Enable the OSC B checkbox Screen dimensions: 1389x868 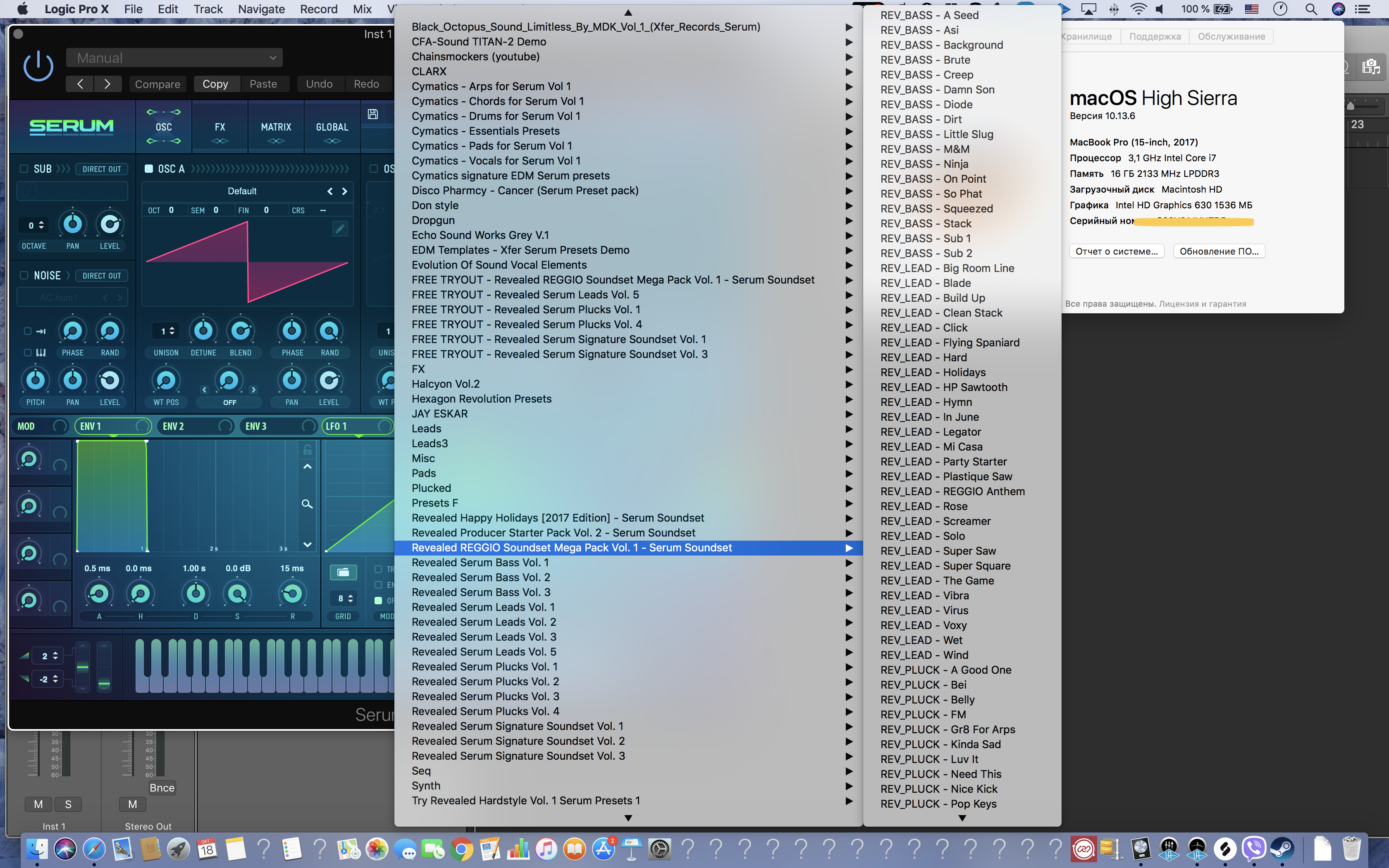pos(374,169)
